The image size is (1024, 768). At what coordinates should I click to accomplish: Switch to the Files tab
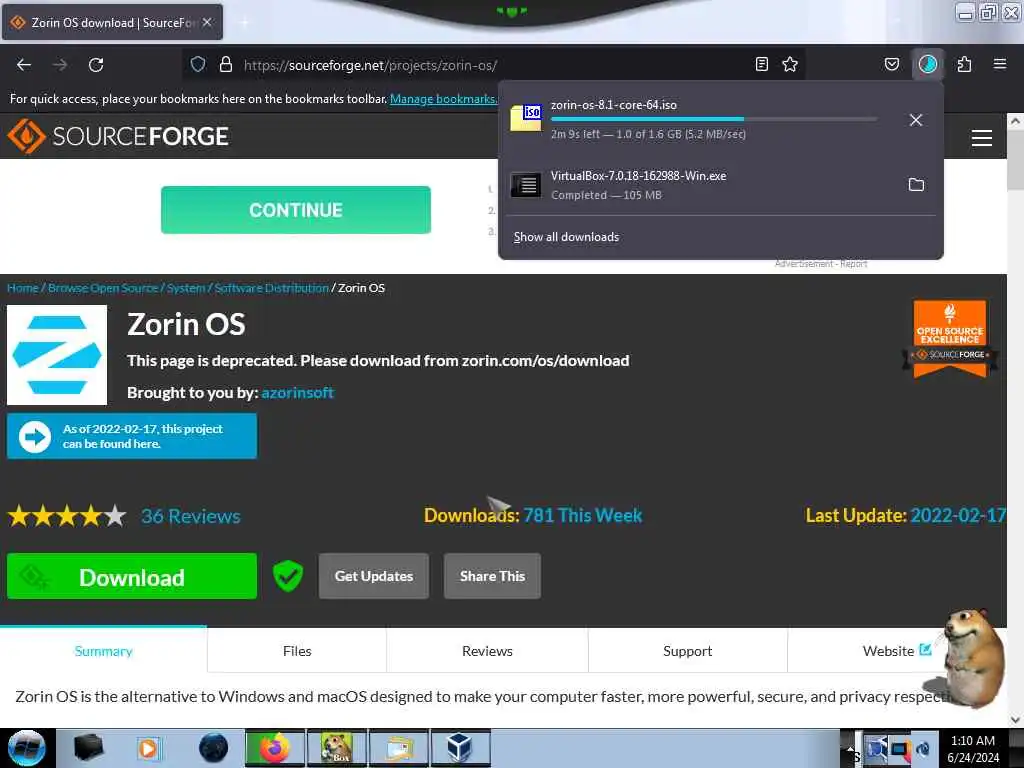tap(297, 651)
